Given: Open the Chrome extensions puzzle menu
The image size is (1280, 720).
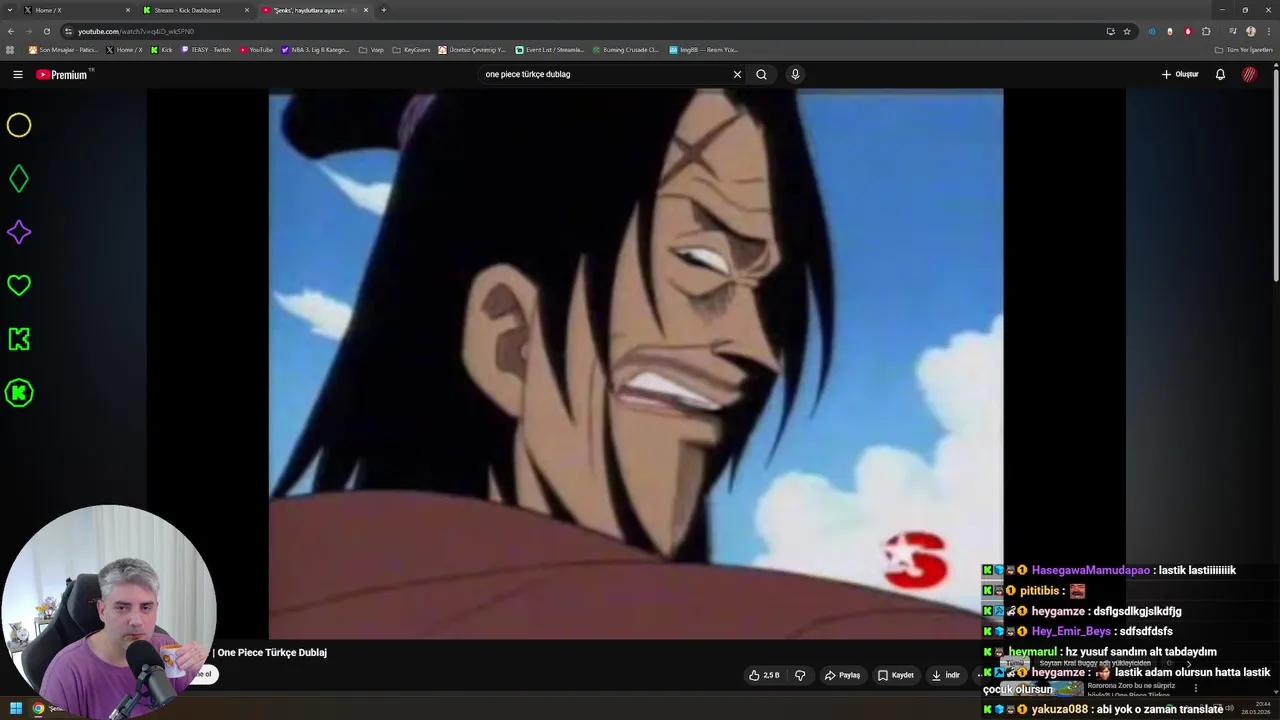Looking at the screenshot, I should click(1206, 31).
